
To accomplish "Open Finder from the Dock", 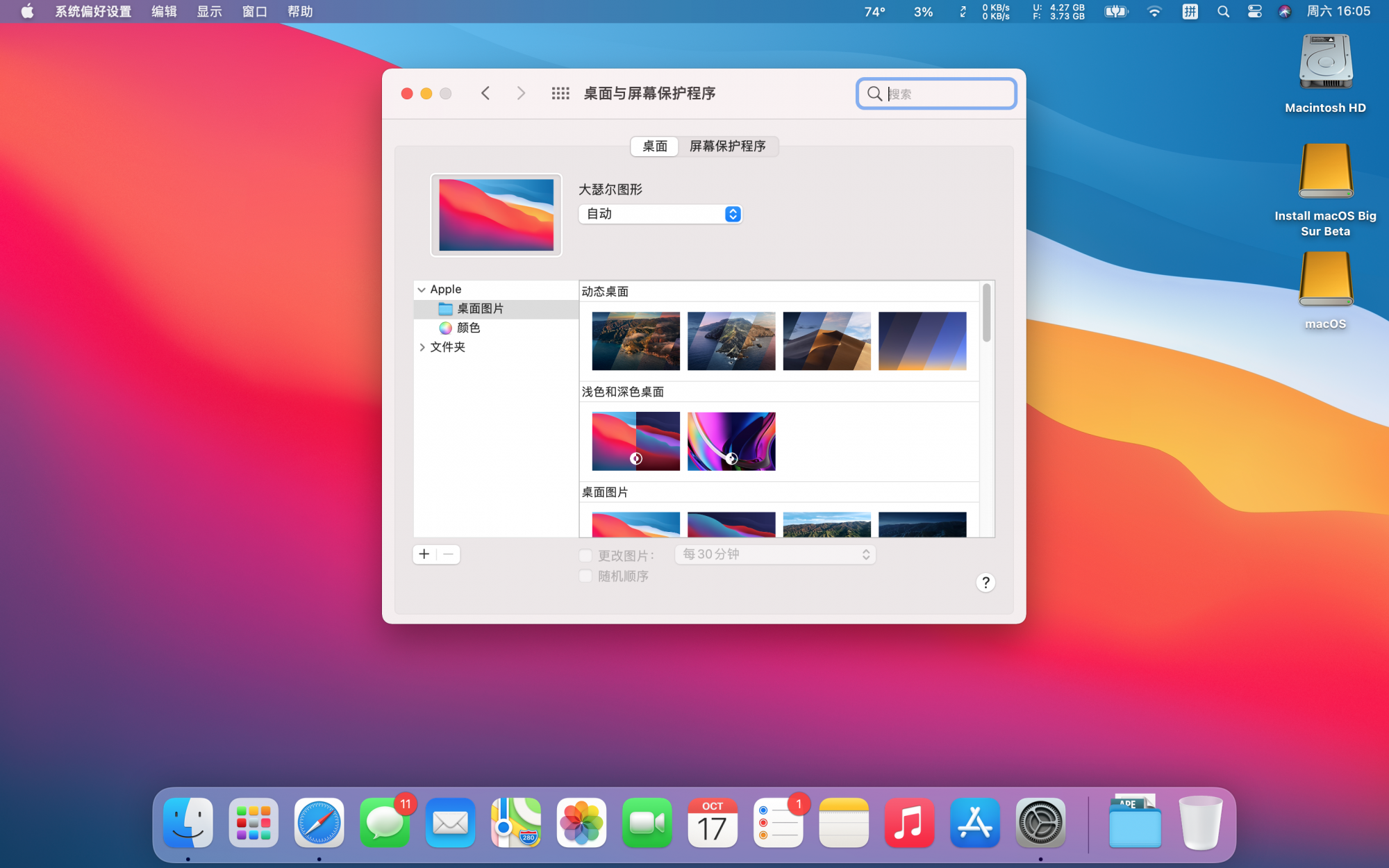I will [x=188, y=823].
